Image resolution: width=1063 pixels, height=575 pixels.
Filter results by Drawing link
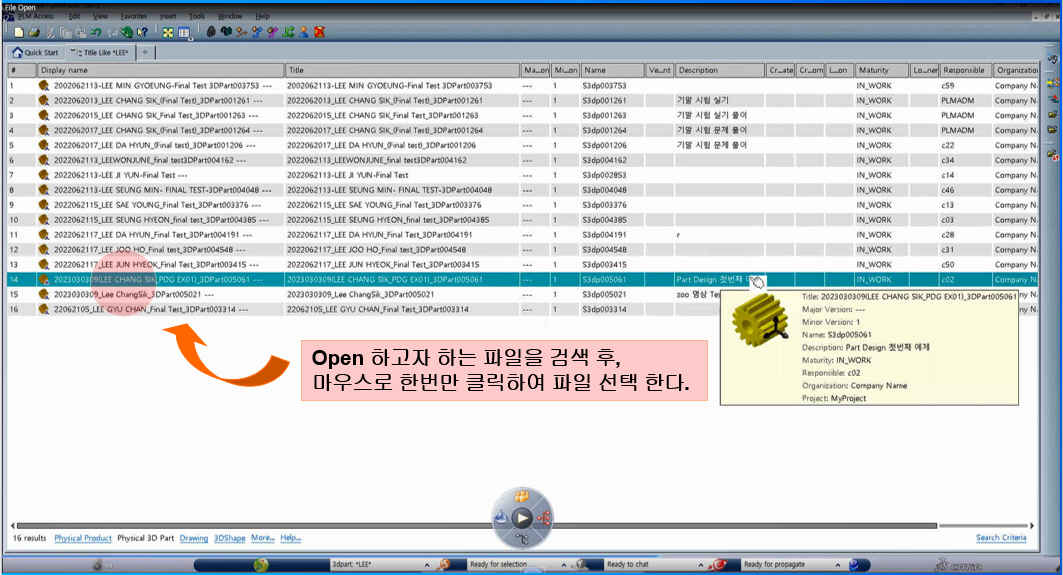click(x=194, y=538)
